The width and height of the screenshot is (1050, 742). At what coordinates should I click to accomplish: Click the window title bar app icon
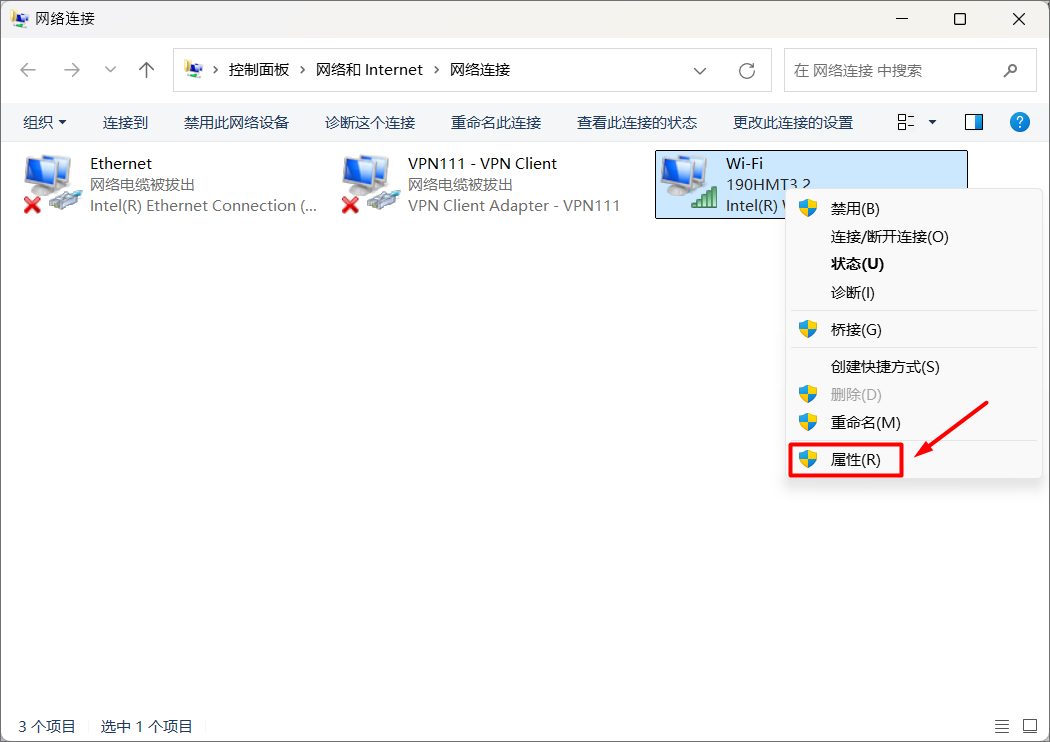coord(19,18)
